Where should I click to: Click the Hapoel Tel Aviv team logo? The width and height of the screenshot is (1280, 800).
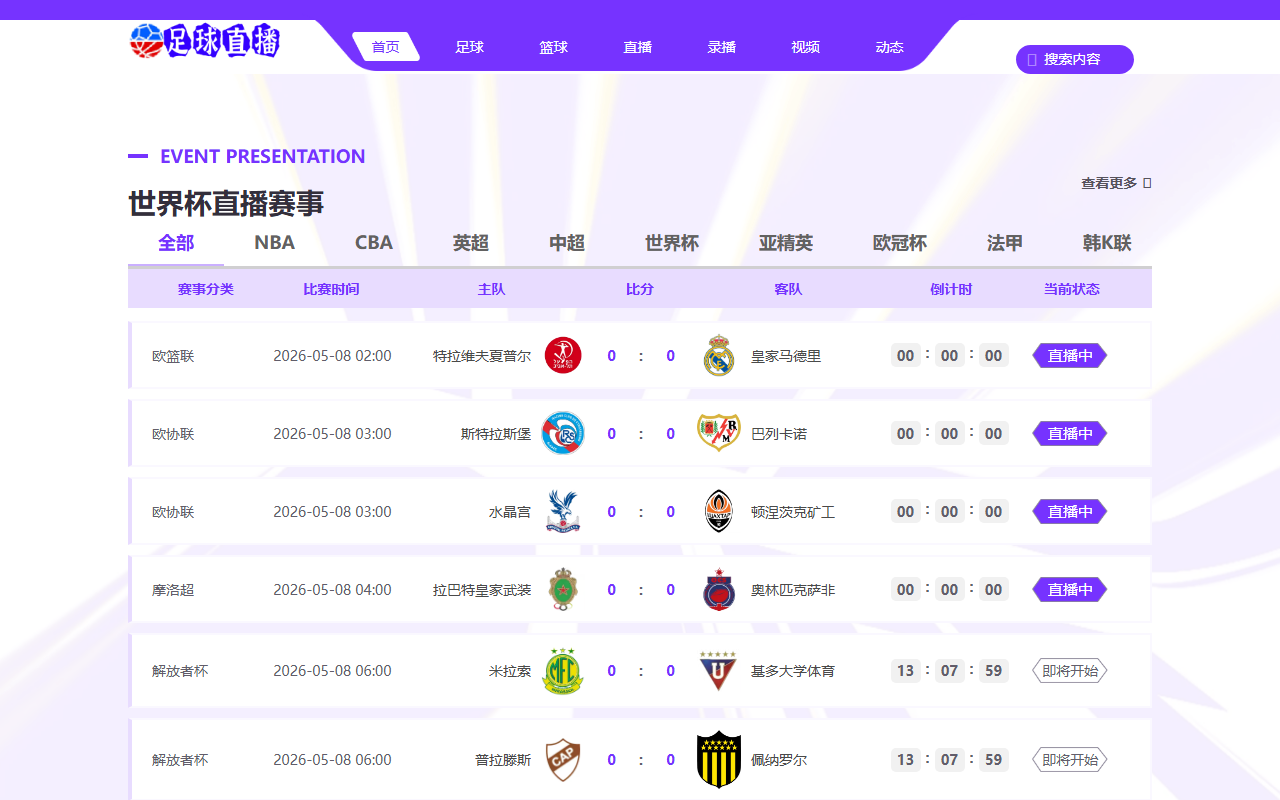coord(563,355)
